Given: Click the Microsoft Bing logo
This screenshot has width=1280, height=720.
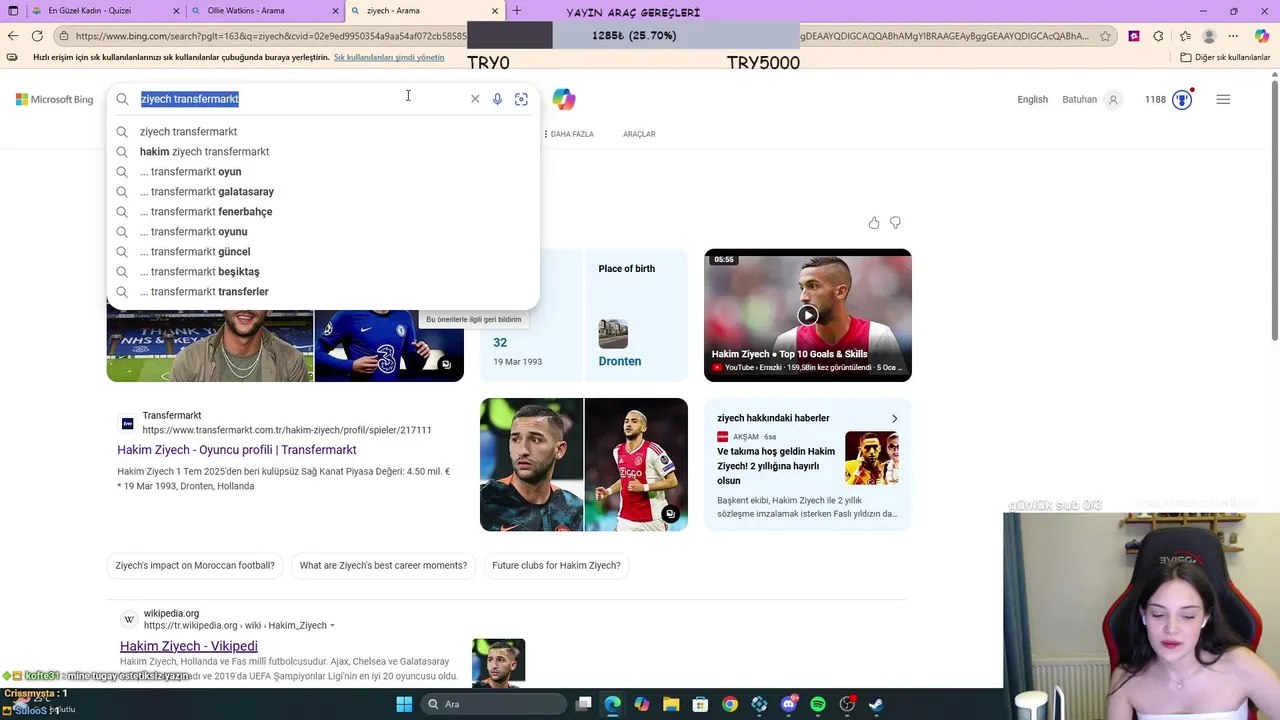Looking at the screenshot, I should click(54, 99).
